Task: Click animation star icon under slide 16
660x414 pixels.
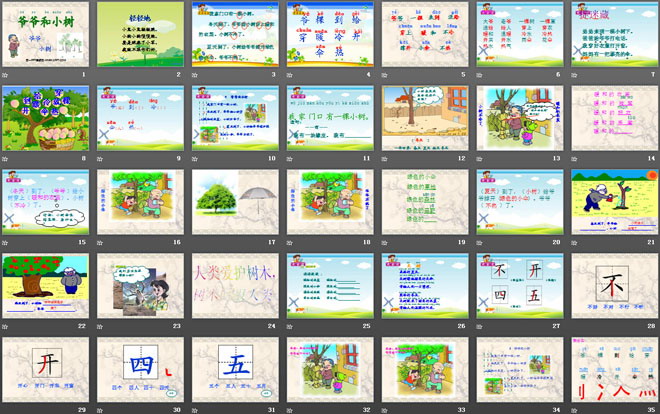Action: [x=100, y=242]
